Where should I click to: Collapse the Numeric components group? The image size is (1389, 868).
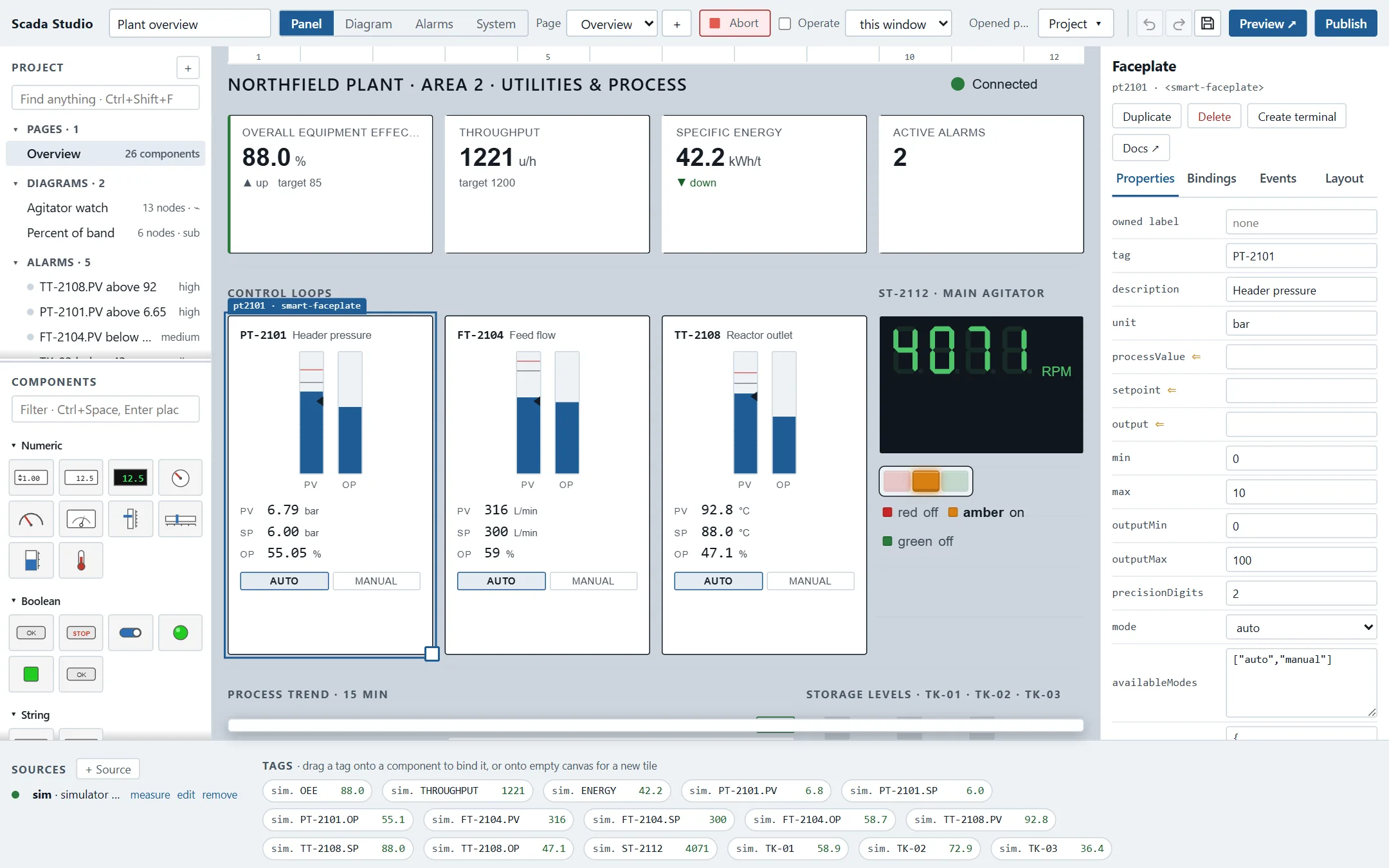(14, 446)
